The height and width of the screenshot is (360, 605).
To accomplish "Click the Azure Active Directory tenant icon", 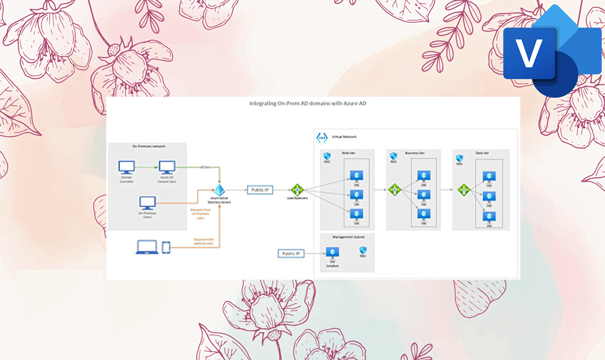I will click(220, 190).
